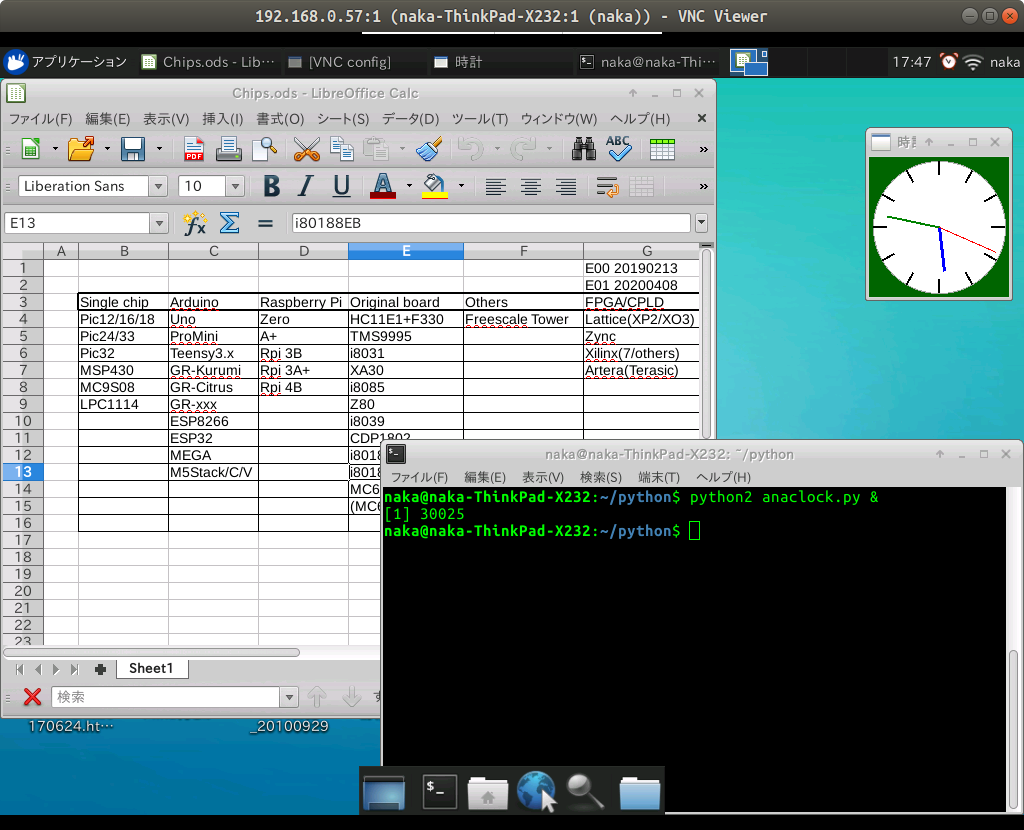1024x830 pixels.
Task: Select column E header
Action: (x=406, y=251)
